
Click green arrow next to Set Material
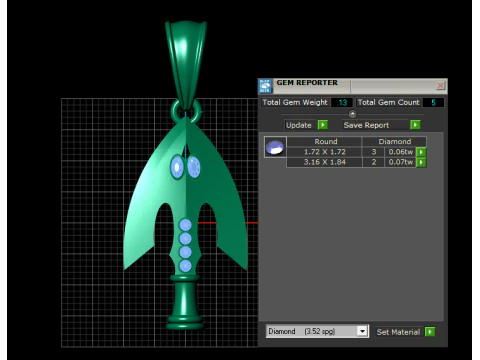(430, 332)
